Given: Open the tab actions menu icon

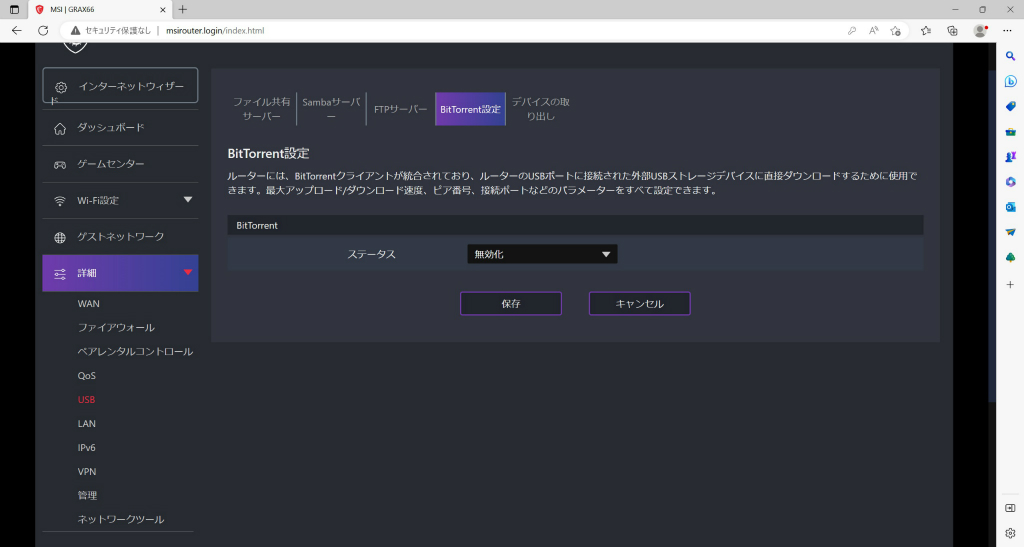Looking at the screenshot, I should (x=14, y=10).
